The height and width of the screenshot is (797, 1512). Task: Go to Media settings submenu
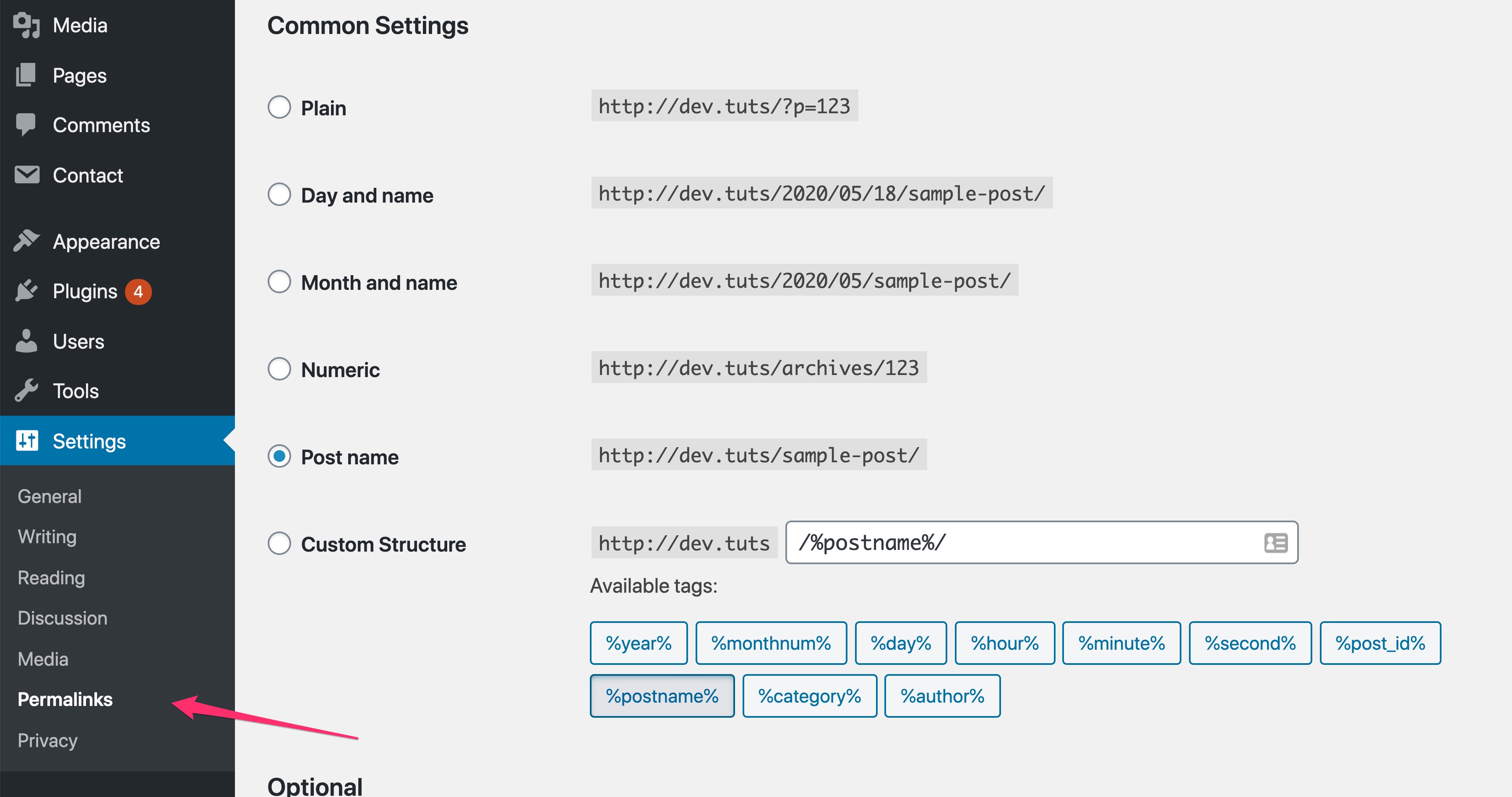43,659
